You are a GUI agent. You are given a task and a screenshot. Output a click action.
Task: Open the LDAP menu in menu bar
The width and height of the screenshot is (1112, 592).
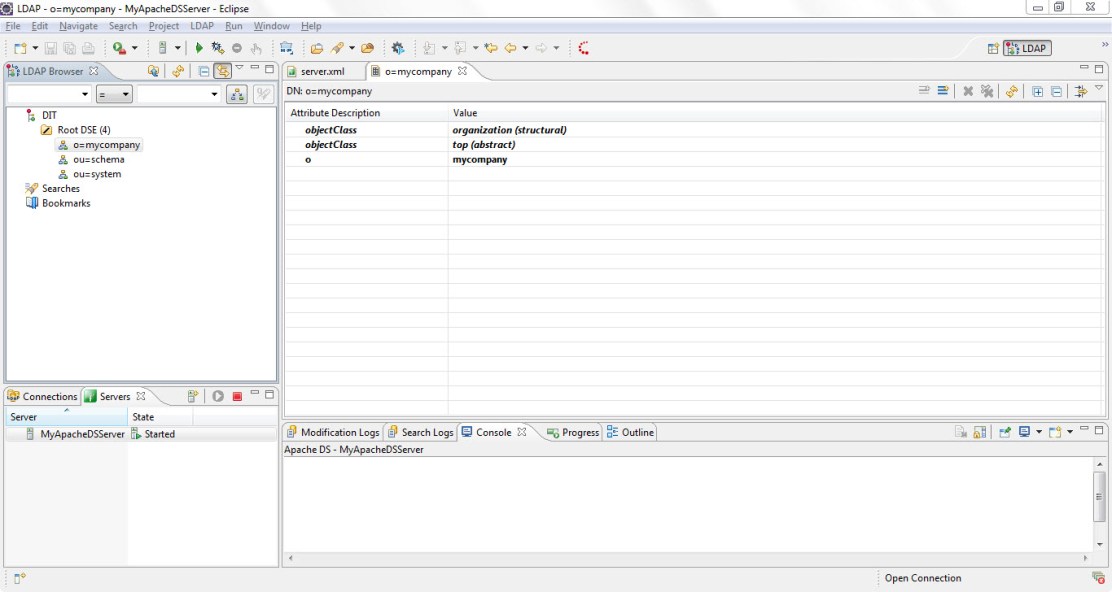[x=202, y=26]
